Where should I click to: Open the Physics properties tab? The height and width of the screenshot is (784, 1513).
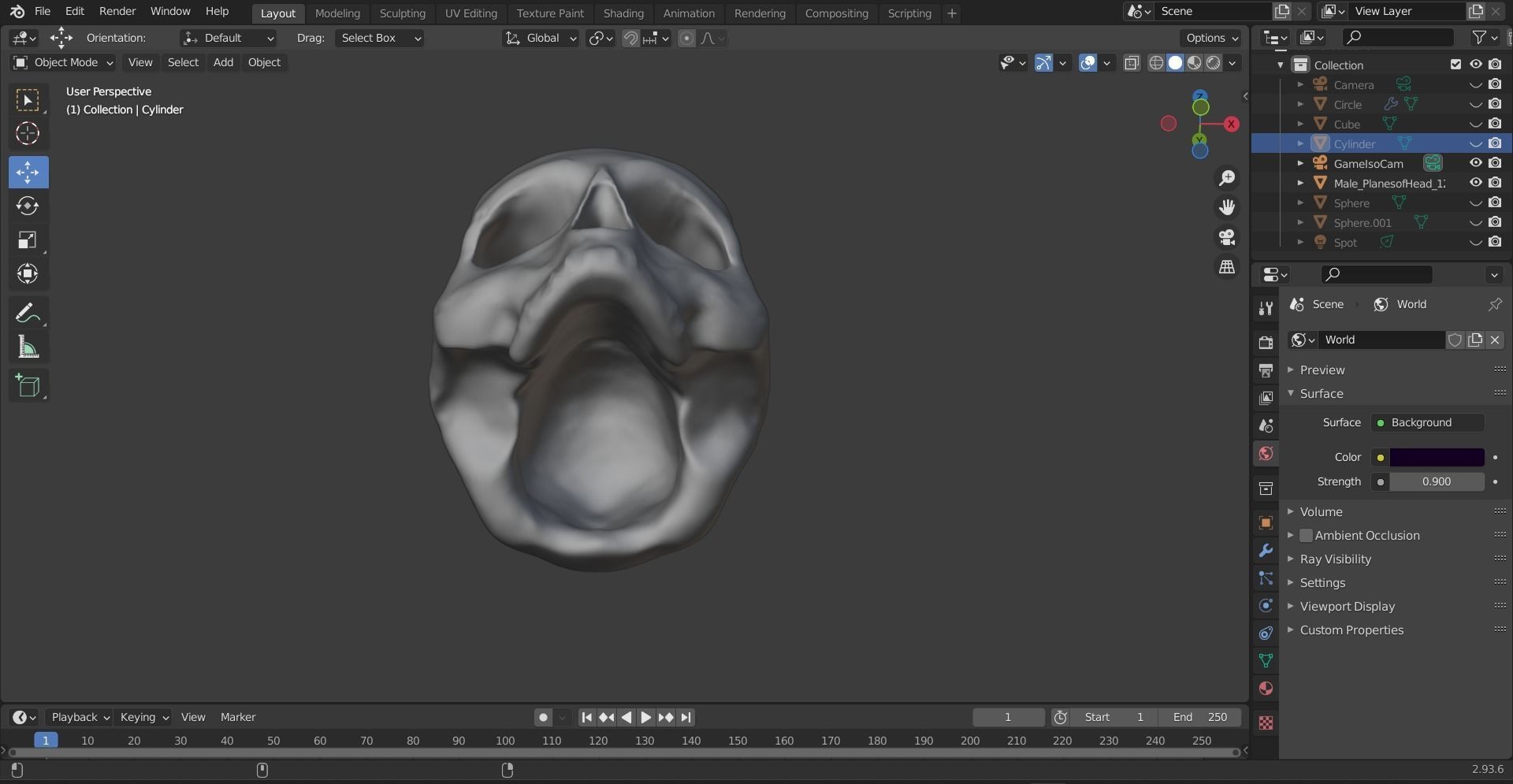[x=1266, y=605]
